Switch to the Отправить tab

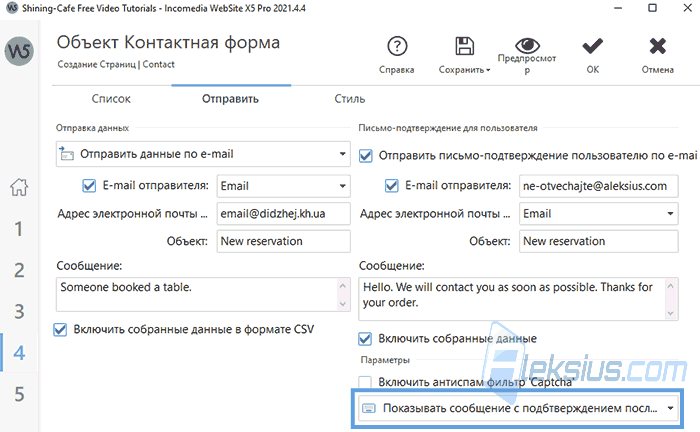point(230,99)
